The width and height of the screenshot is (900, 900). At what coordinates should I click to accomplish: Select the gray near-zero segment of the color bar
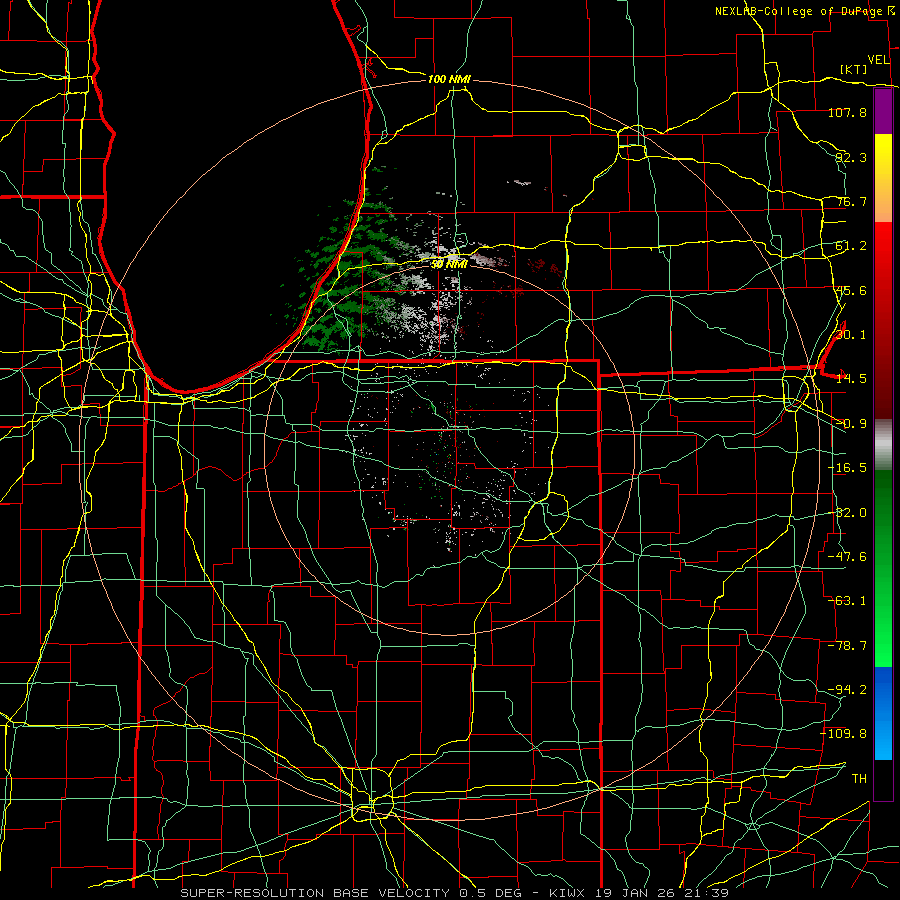click(x=883, y=445)
